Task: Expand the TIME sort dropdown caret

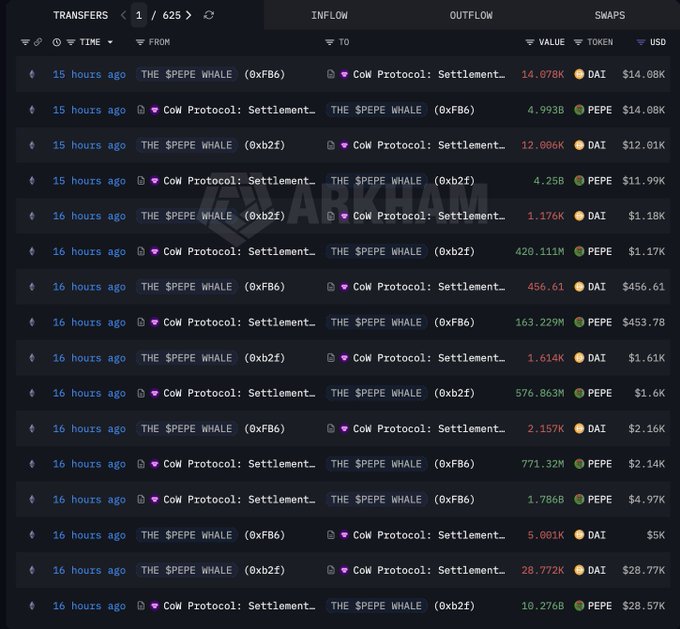Action: pyautogui.click(x=110, y=42)
